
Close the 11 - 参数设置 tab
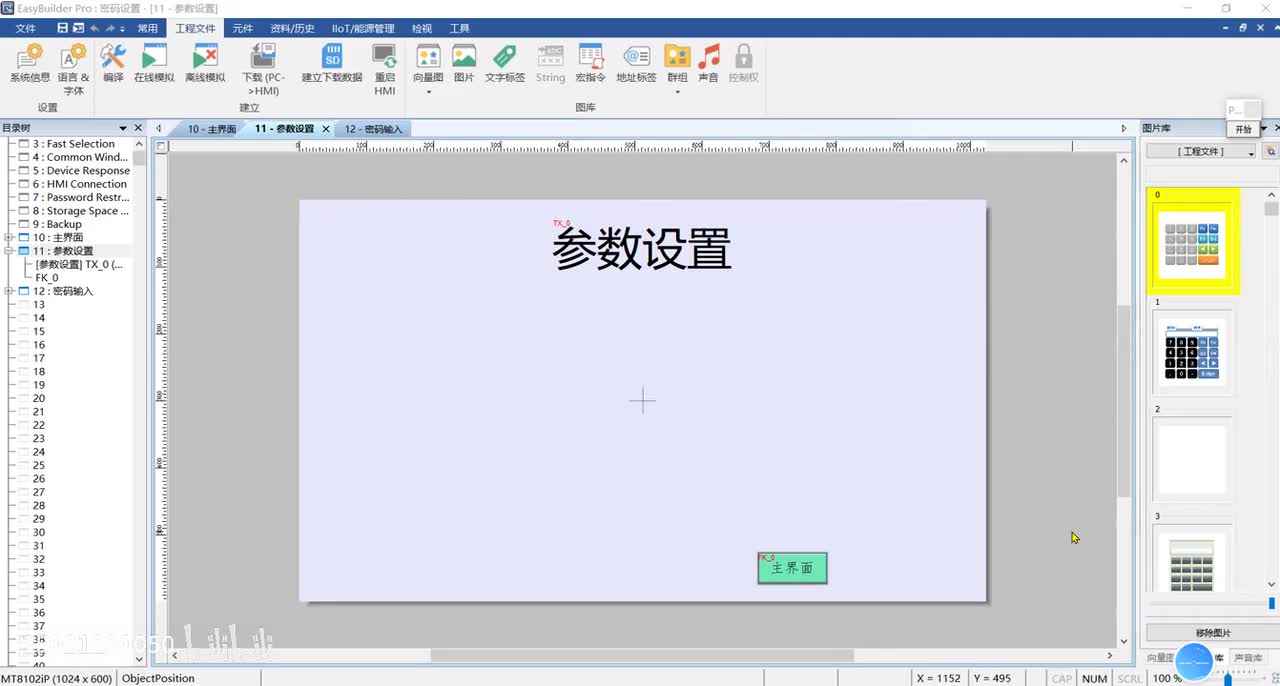(x=326, y=129)
